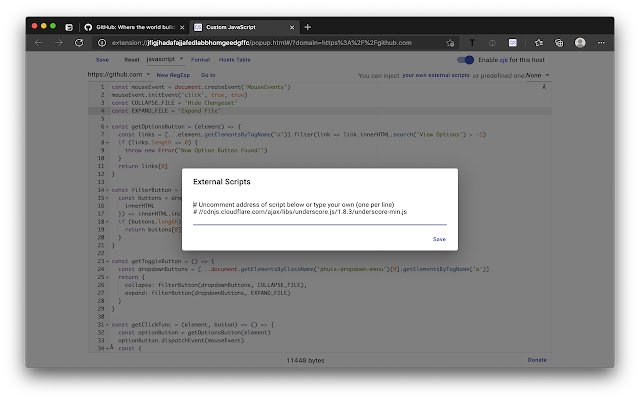Click code line 'const dropdownButtons'
640x400 pixels.
[x=304, y=269]
